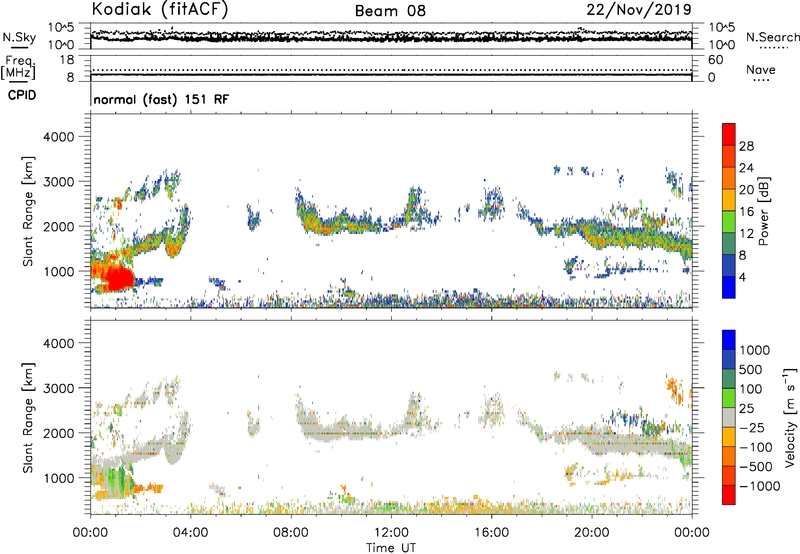
Task: Click the 3000 tick of the power panel
Action: tap(59, 182)
